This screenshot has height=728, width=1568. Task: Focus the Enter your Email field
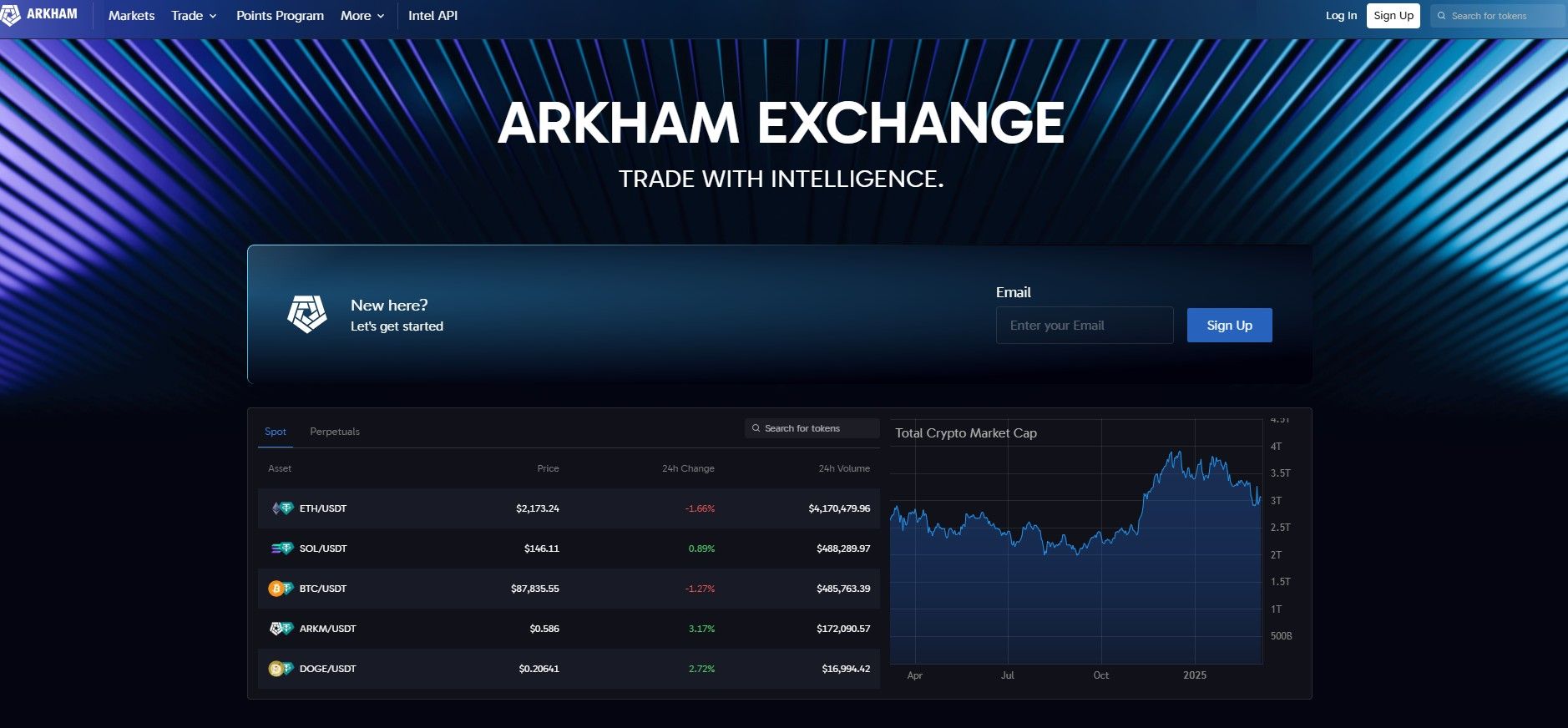click(x=1084, y=326)
